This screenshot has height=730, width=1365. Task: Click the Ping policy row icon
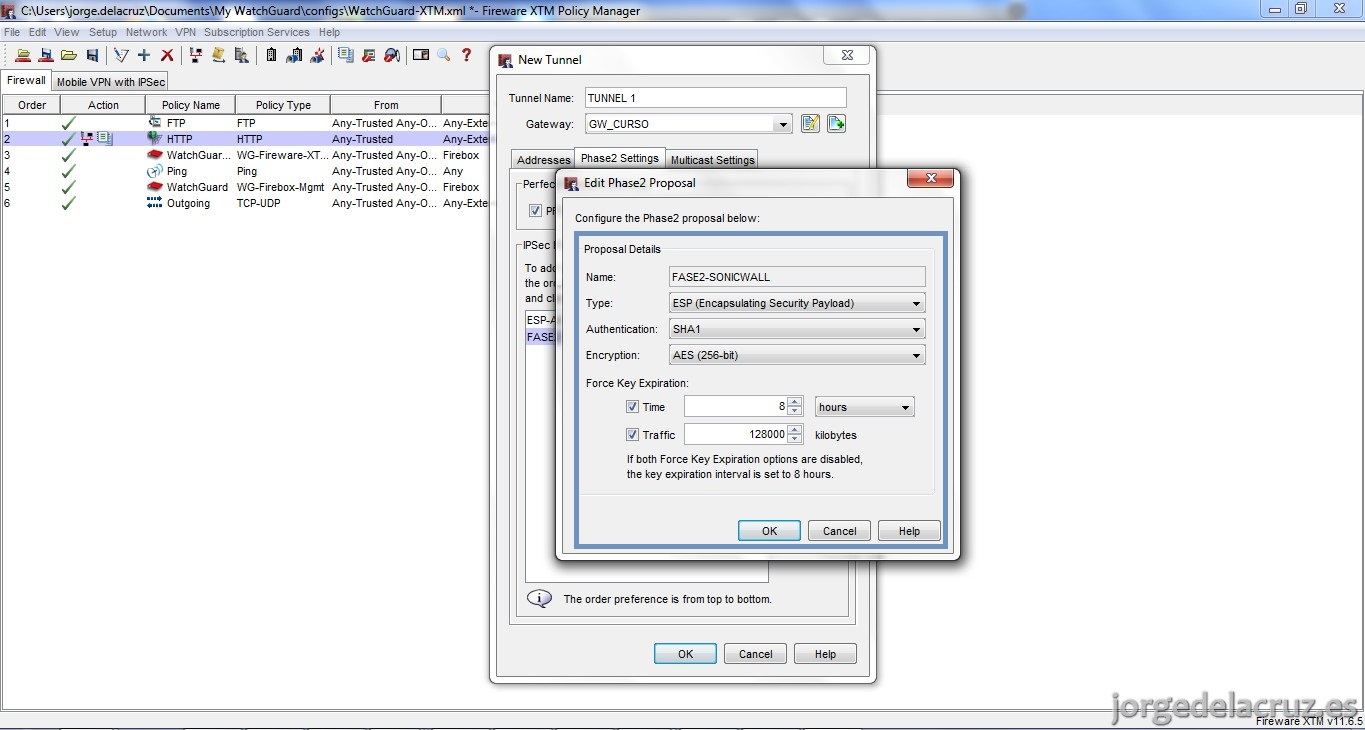click(x=155, y=171)
